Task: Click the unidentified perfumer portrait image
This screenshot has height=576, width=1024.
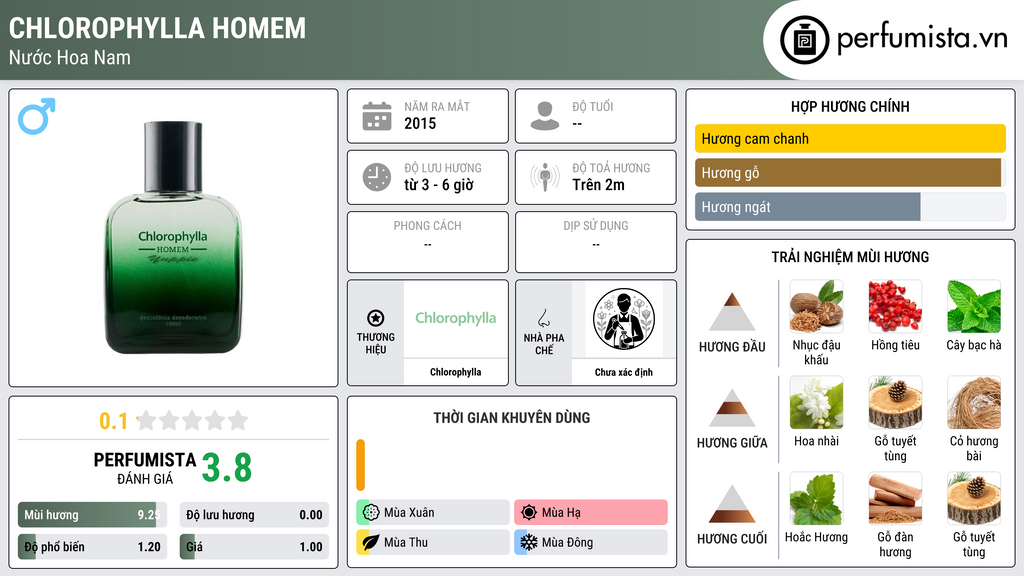Action: (x=624, y=319)
